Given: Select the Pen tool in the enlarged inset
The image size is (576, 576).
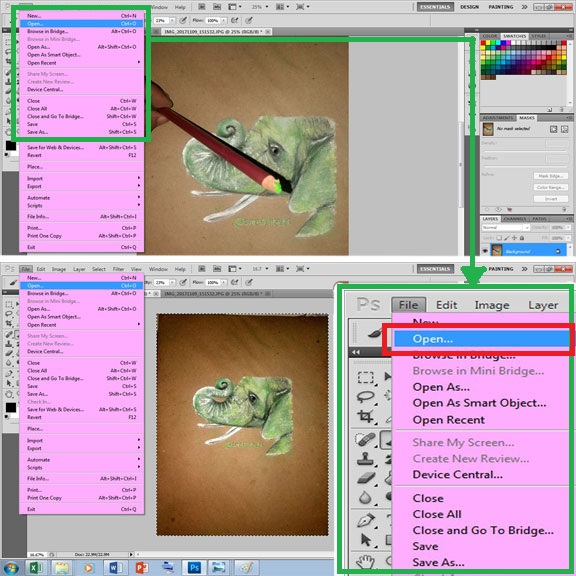Looking at the screenshot, I should [366, 520].
